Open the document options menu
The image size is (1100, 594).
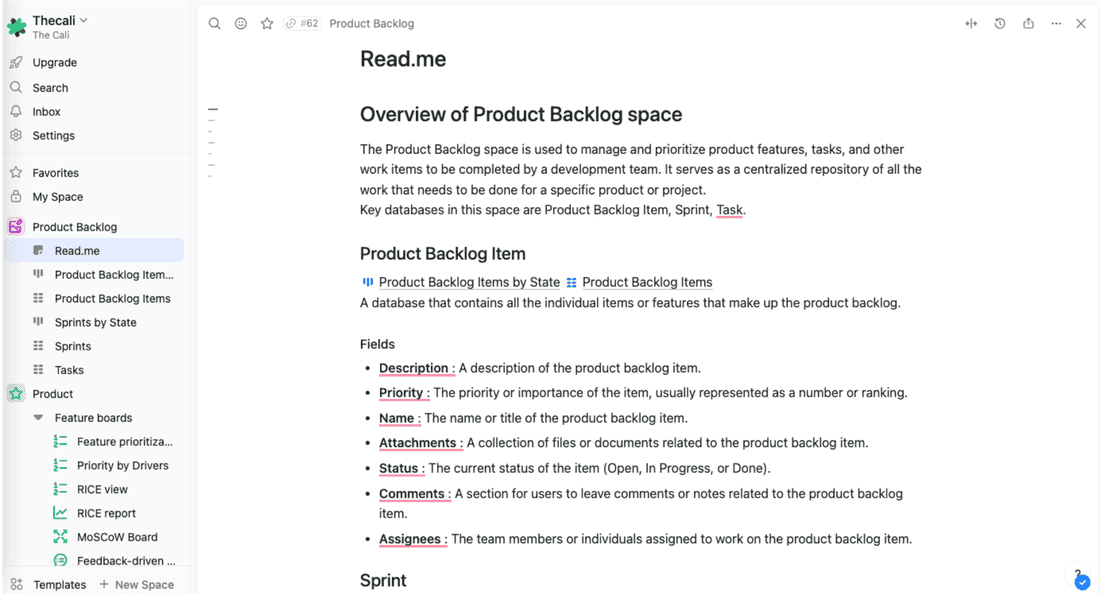[1055, 23]
